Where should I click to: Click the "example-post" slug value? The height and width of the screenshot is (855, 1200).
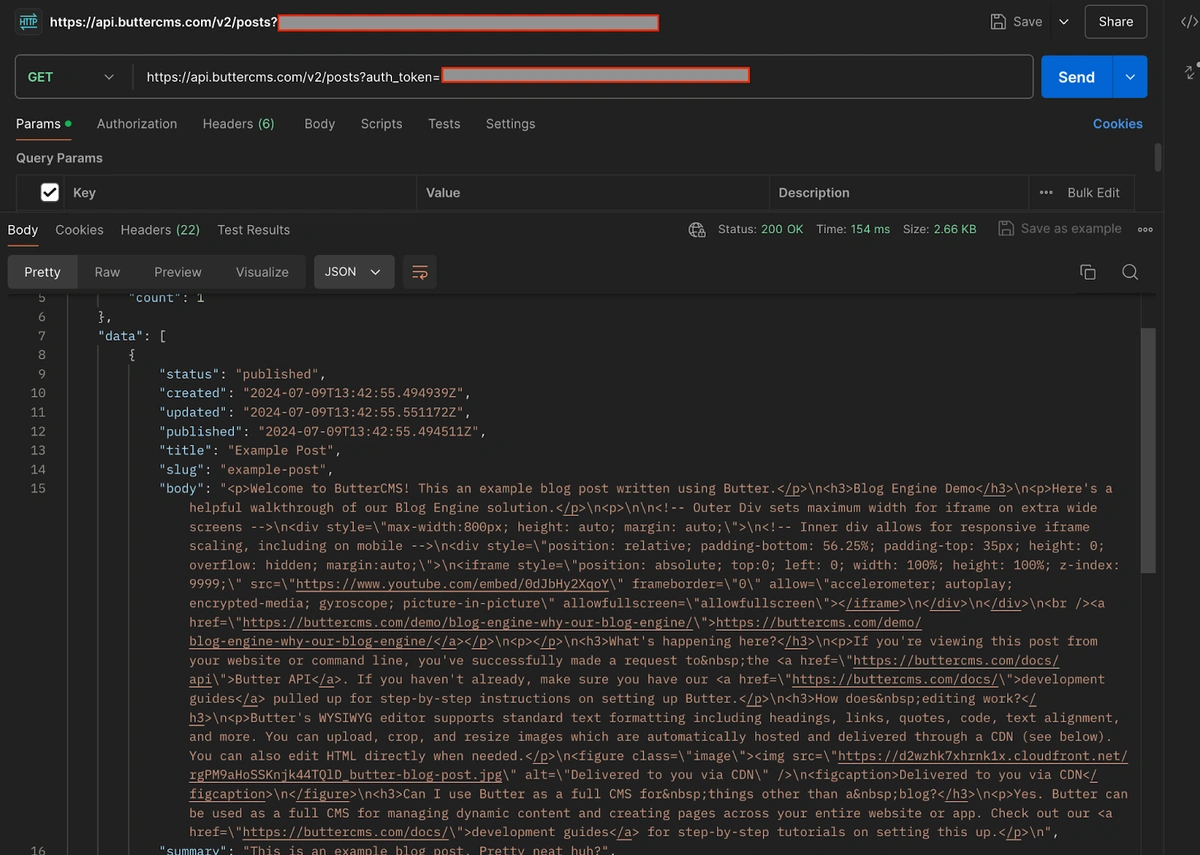(x=273, y=469)
